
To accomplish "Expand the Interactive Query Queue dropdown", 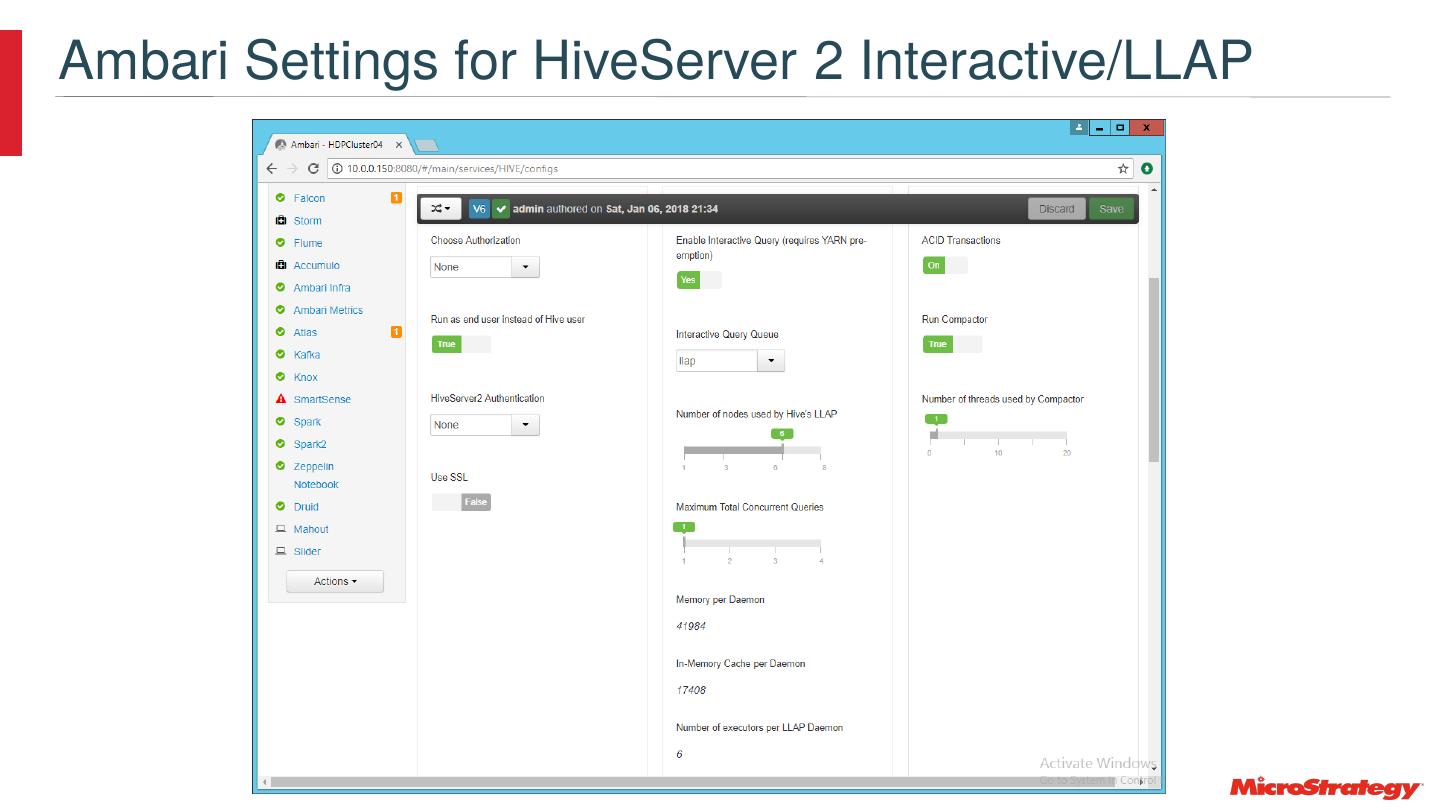I will click(x=730, y=361).
